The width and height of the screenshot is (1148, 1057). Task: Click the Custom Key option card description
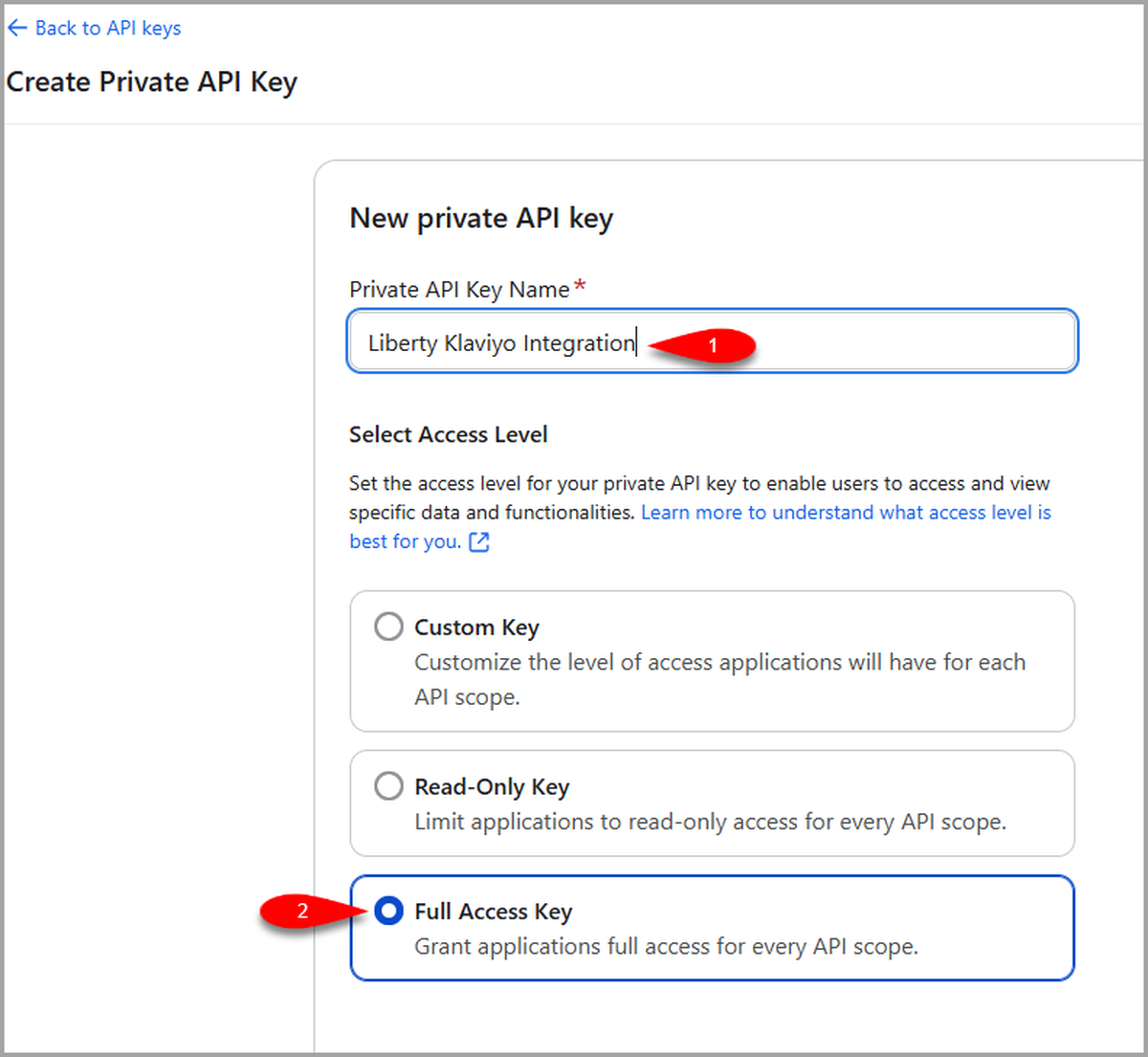pyautogui.click(x=719, y=680)
